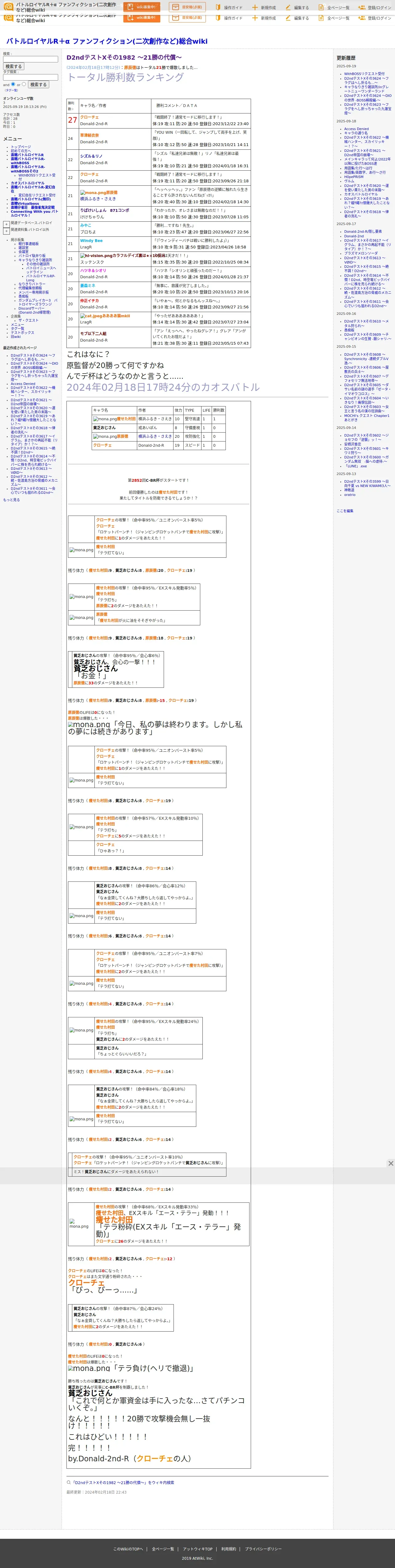
Task: Open 神敗退 in update history
Action: (349, 490)
